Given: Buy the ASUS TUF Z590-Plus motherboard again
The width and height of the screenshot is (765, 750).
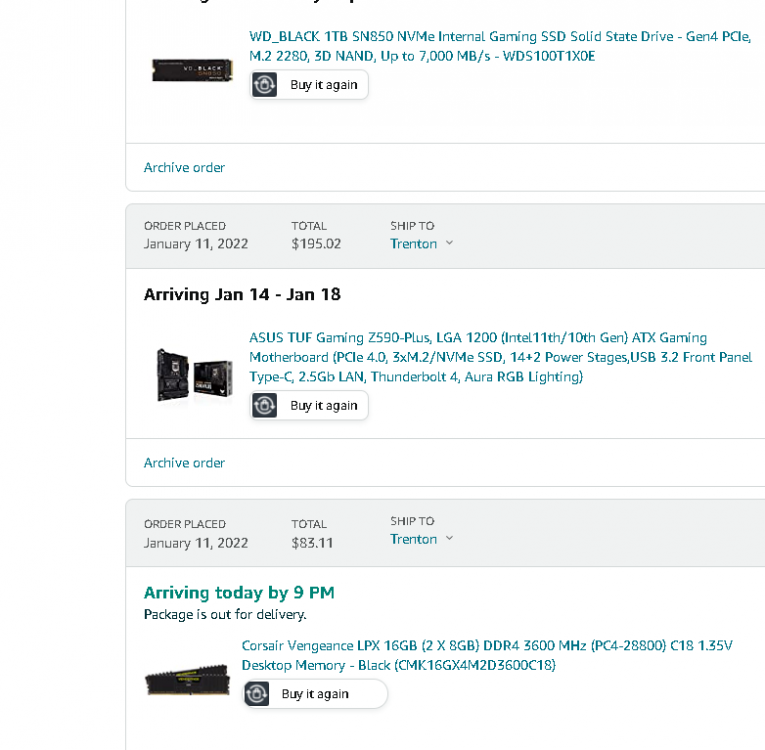Looking at the screenshot, I should pyautogui.click(x=309, y=405).
